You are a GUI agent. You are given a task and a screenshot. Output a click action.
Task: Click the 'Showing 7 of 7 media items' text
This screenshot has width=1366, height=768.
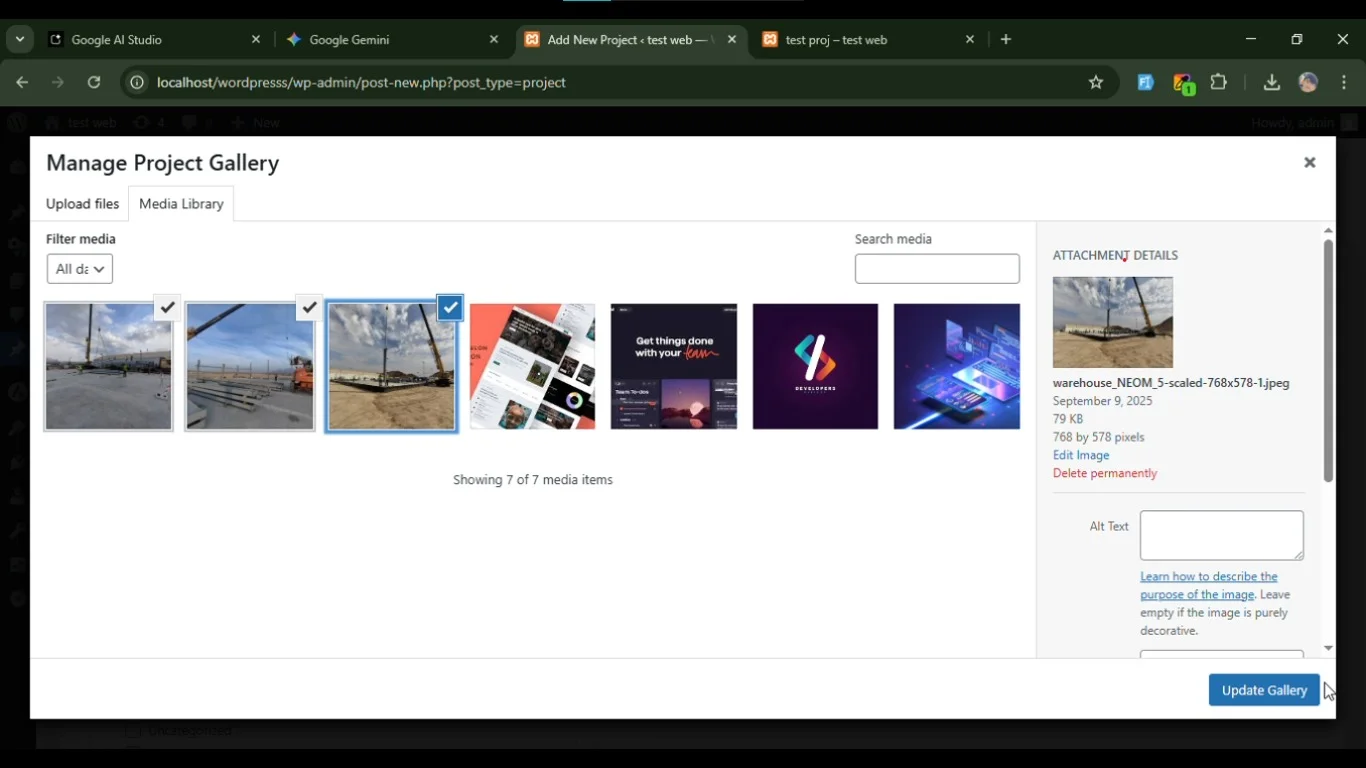[x=533, y=480]
